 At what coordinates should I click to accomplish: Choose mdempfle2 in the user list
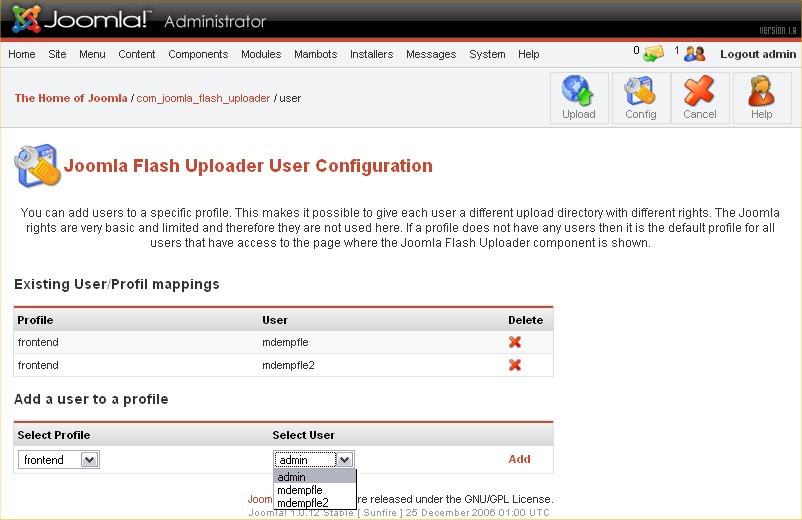315,503
